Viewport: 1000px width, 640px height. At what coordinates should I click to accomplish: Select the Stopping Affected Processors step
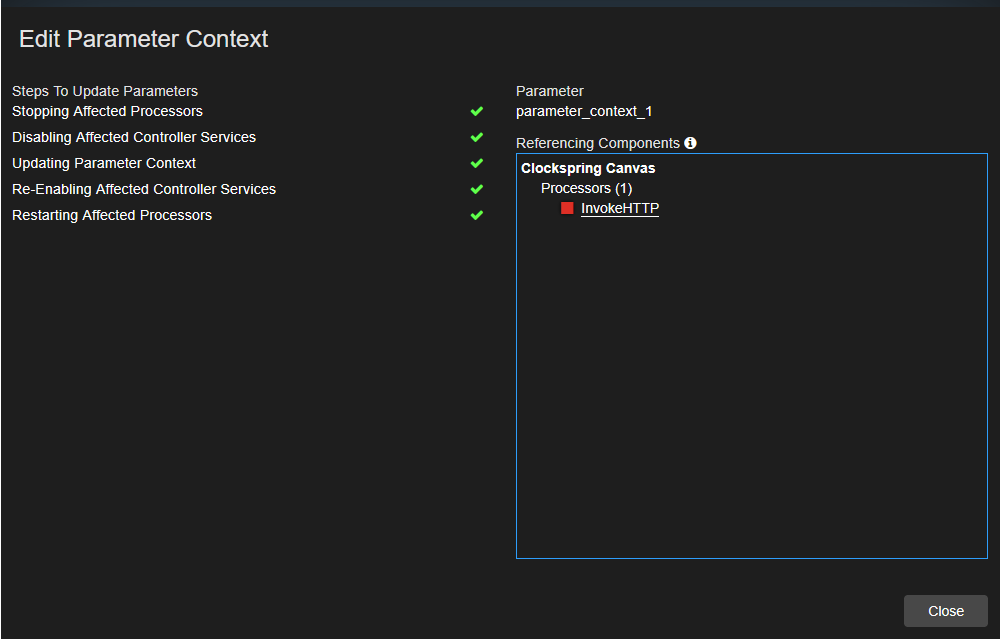pyautogui.click(x=107, y=111)
